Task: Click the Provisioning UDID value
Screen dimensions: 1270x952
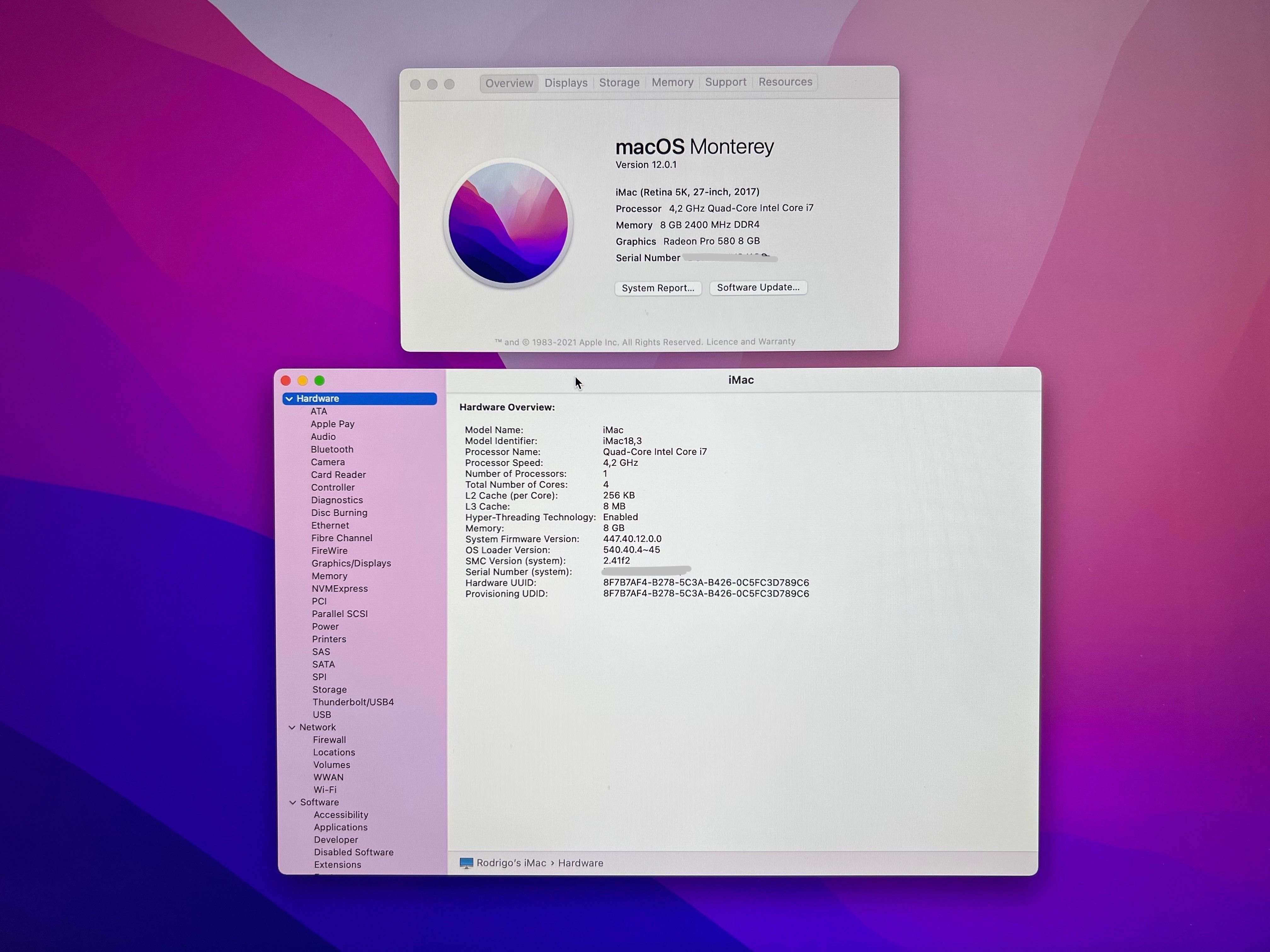Action: click(x=706, y=594)
